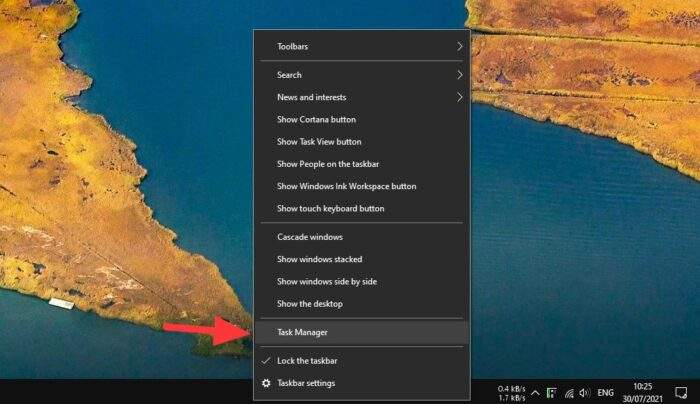Open News and interests submenu entry
Screen dimensions: 700x404
[x=362, y=97]
